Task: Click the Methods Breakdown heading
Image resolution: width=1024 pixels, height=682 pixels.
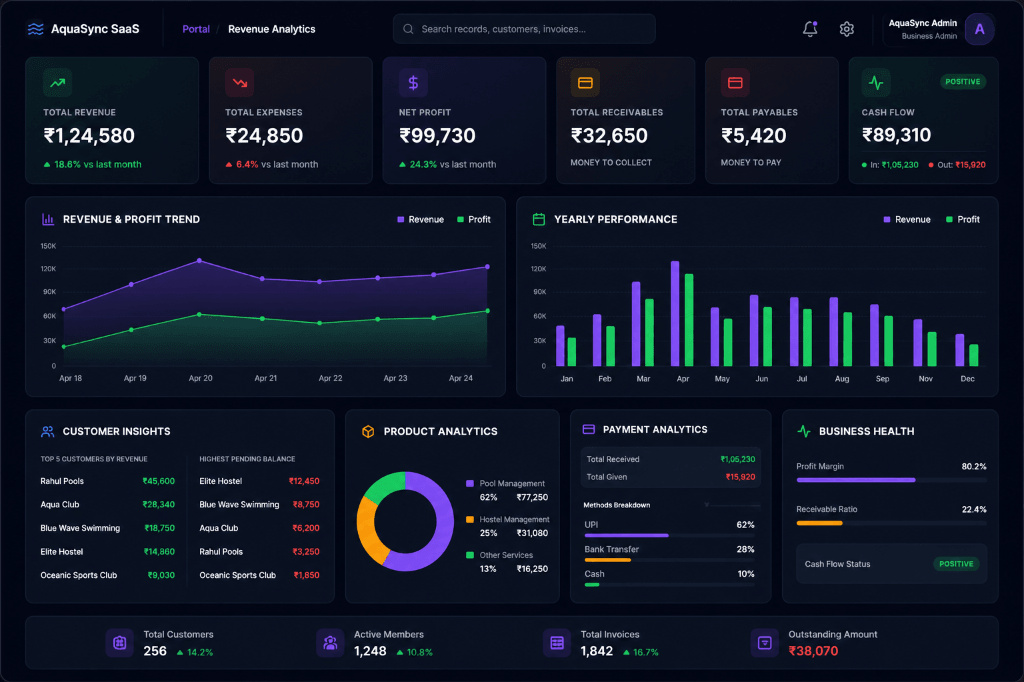Action: tap(616, 505)
